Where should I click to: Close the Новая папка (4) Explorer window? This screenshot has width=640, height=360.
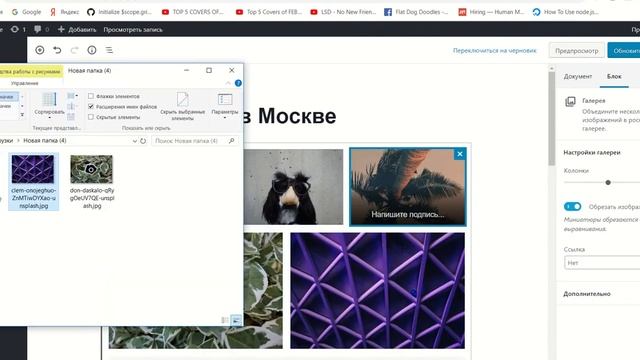(x=231, y=70)
